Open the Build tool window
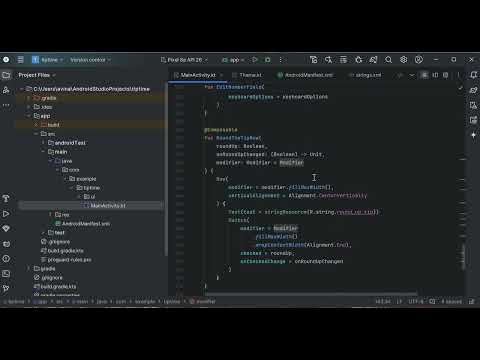This screenshot has width=480, height=360. (x=6, y=199)
